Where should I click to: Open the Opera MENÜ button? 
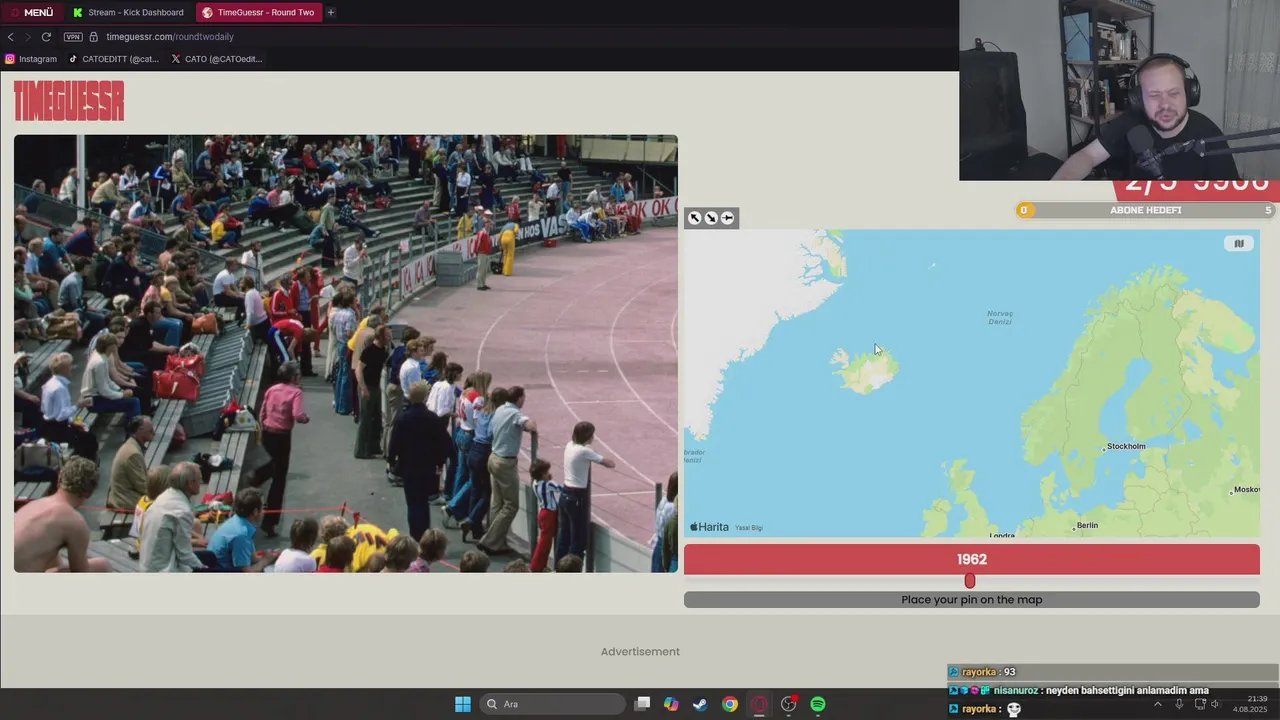coord(32,12)
